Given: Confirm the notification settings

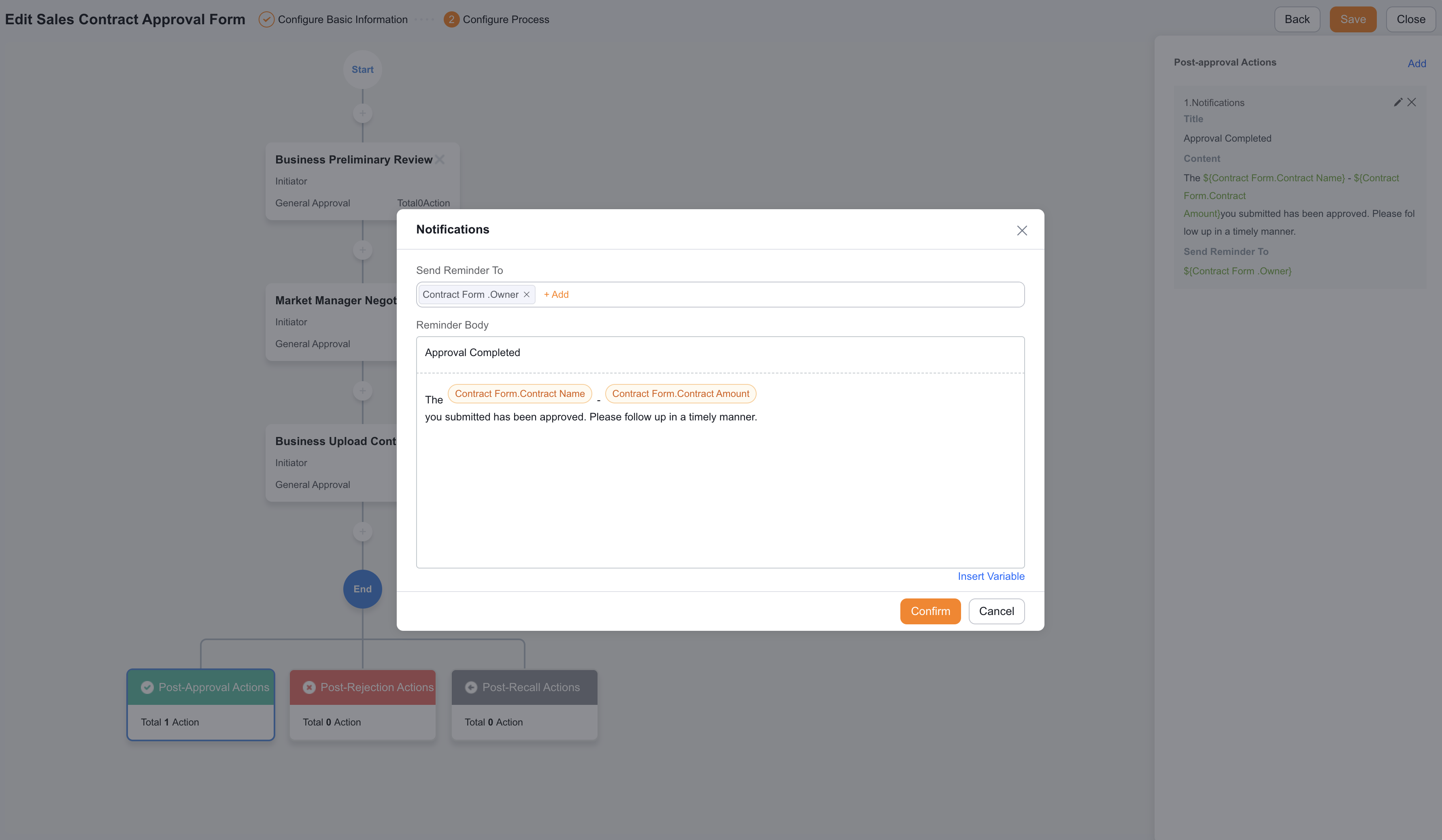Looking at the screenshot, I should coord(930,611).
